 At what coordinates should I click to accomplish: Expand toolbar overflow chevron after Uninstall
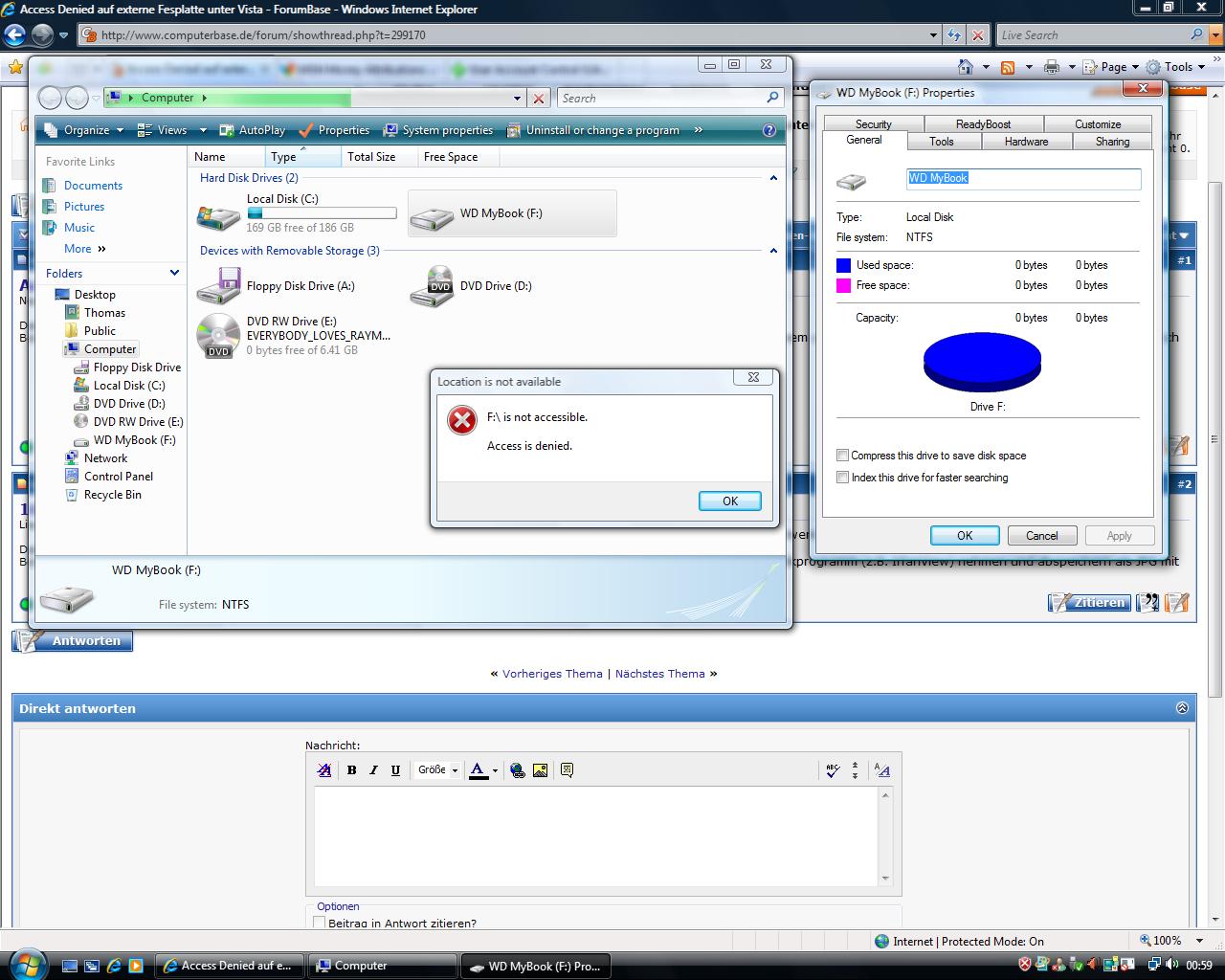pos(698,130)
